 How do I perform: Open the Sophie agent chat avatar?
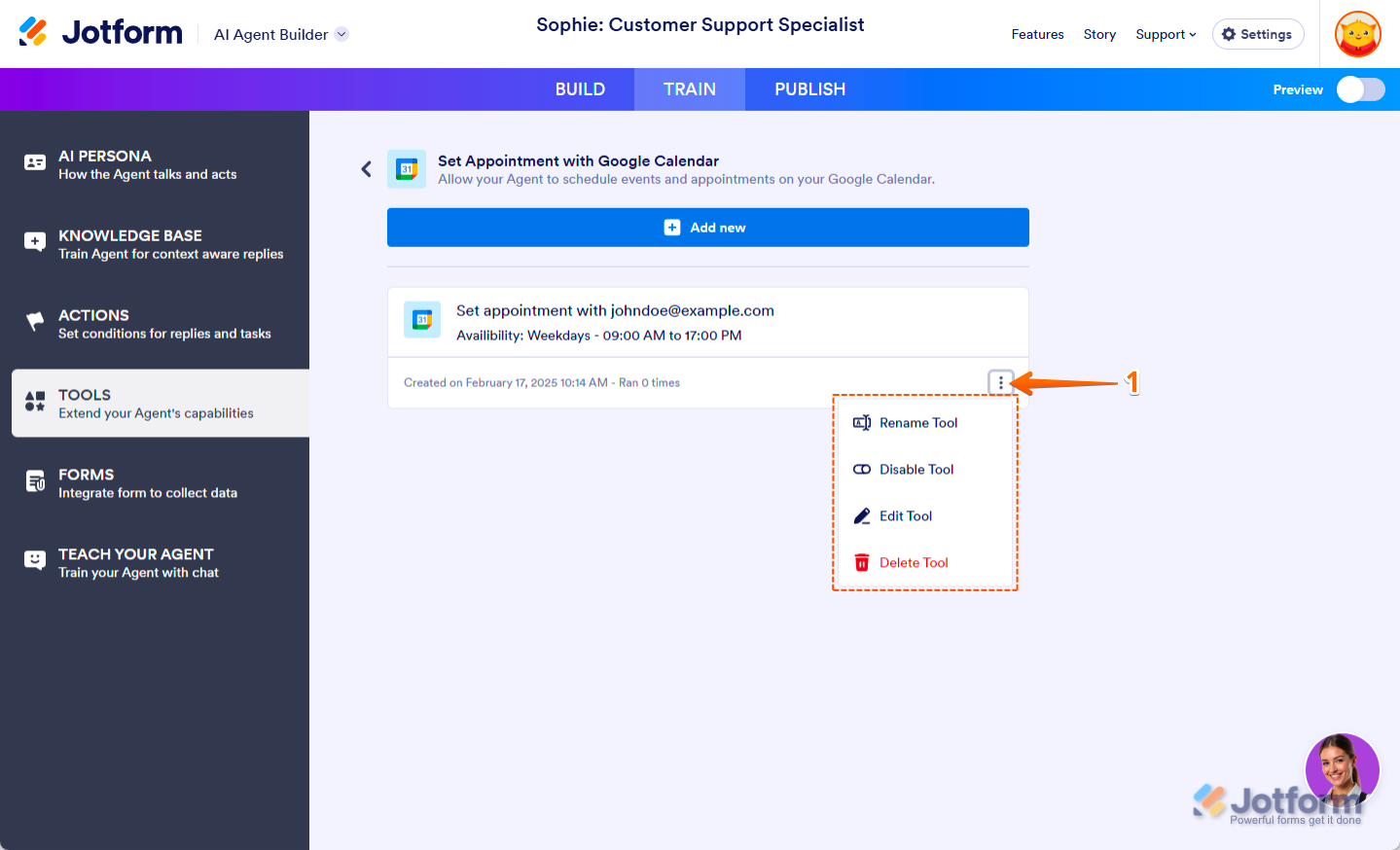point(1342,770)
